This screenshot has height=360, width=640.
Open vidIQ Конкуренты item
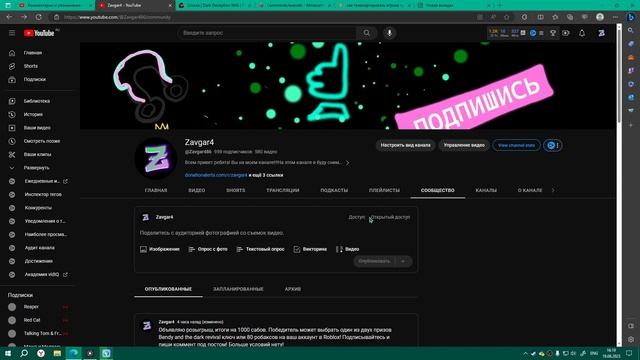pyautogui.click(x=39, y=208)
